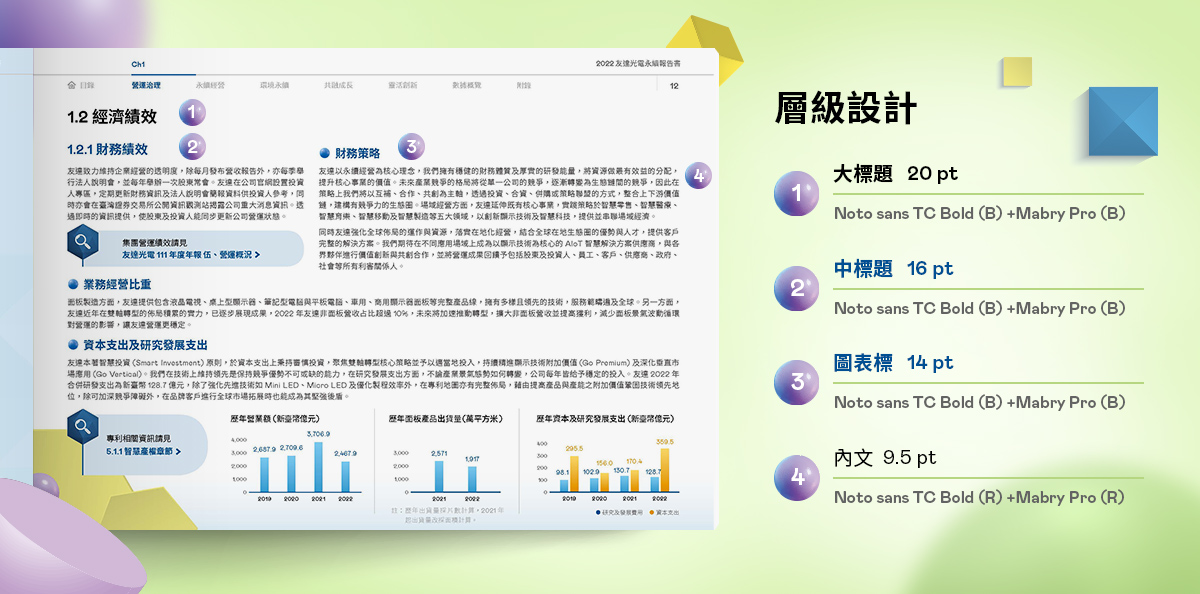Click the circled 3 marker beside 財務策略 heading
This screenshot has width=1200, height=594.
(411, 146)
